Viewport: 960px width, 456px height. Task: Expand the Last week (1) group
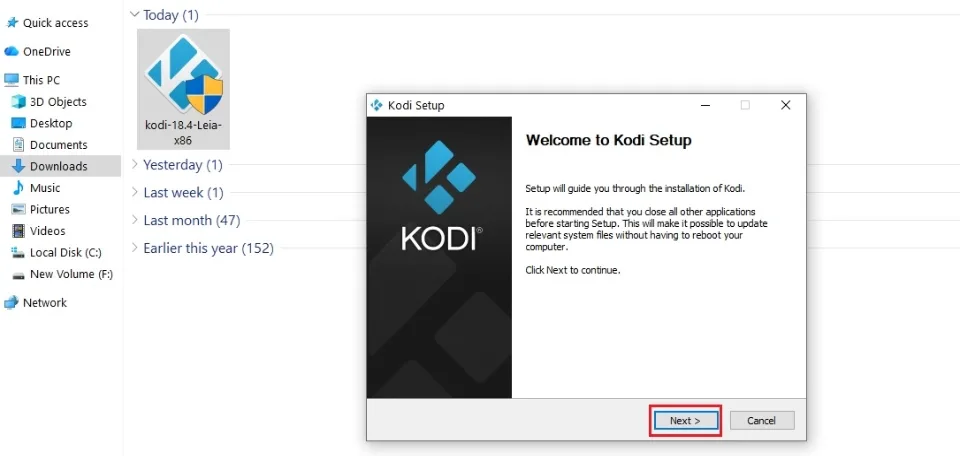135,193
